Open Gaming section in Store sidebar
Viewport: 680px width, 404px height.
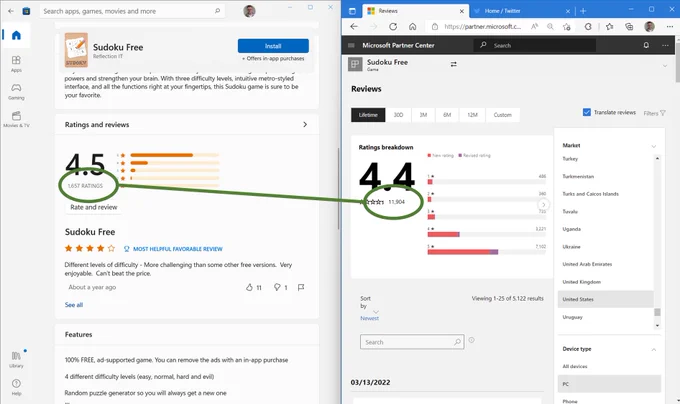pos(16,91)
